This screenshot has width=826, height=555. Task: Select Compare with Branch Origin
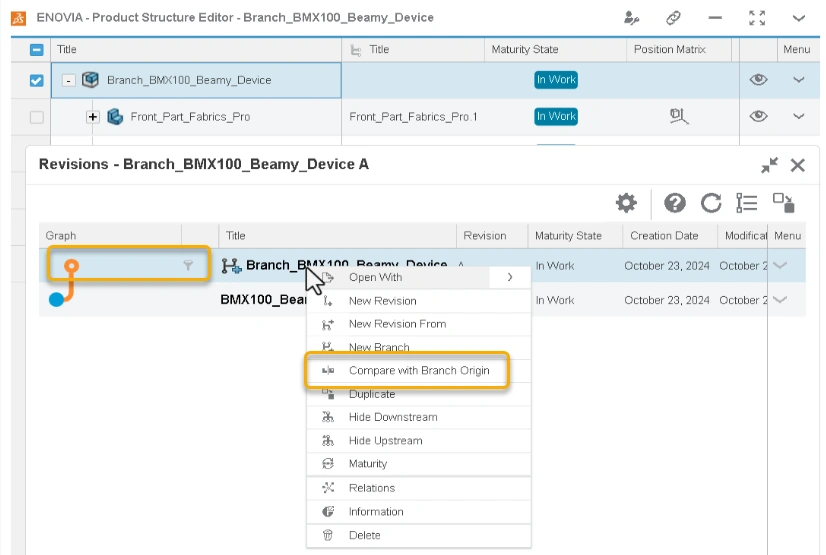tap(418, 371)
